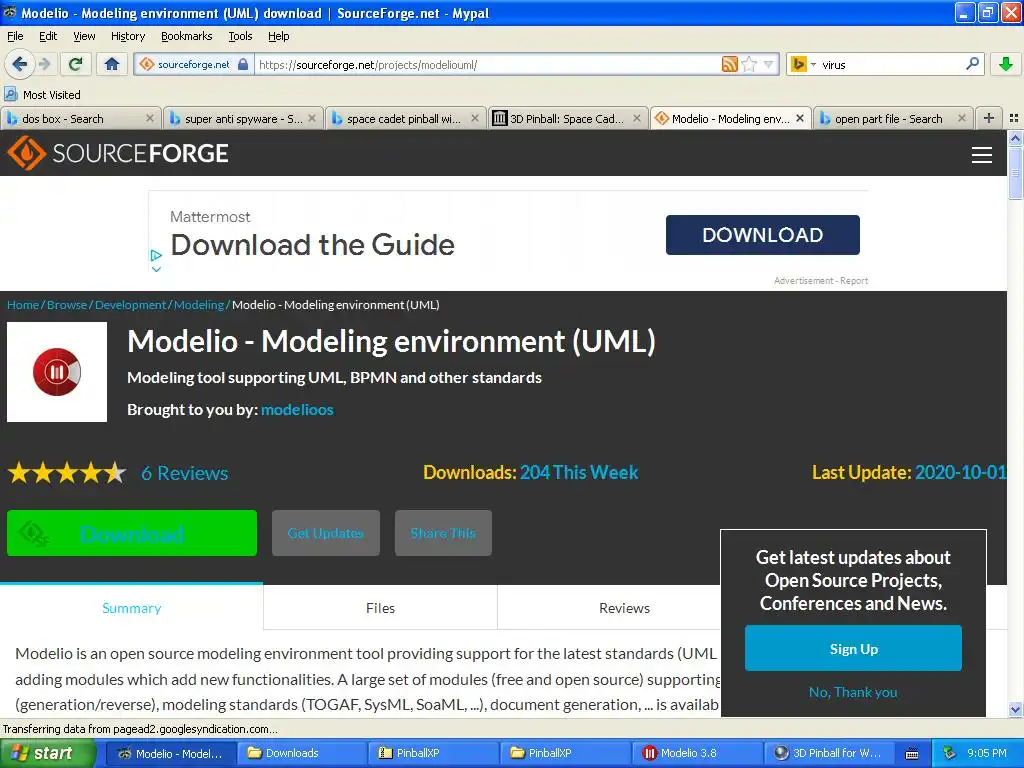This screenshot has height=768, width=1024.
Task: Go to Home breadcrumb link
Action: pos(23,305)
